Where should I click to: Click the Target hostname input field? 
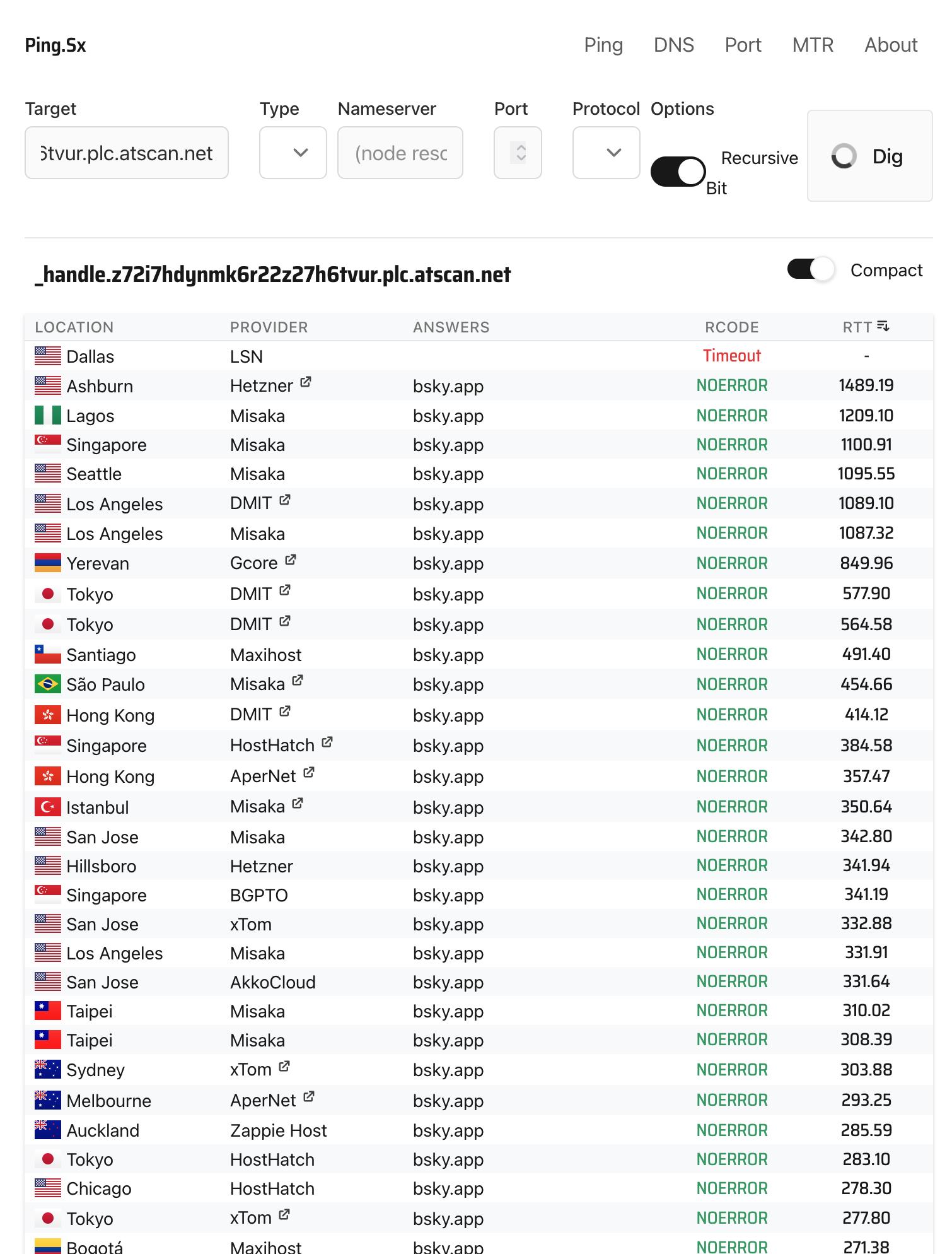[x=127, y=153]
